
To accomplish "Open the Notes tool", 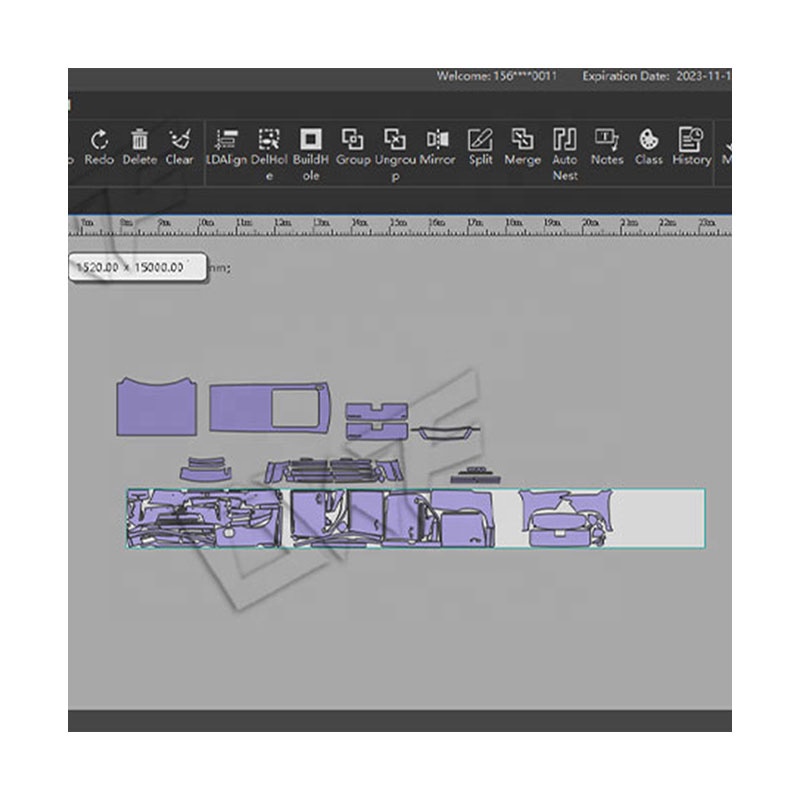I will 607,140.
